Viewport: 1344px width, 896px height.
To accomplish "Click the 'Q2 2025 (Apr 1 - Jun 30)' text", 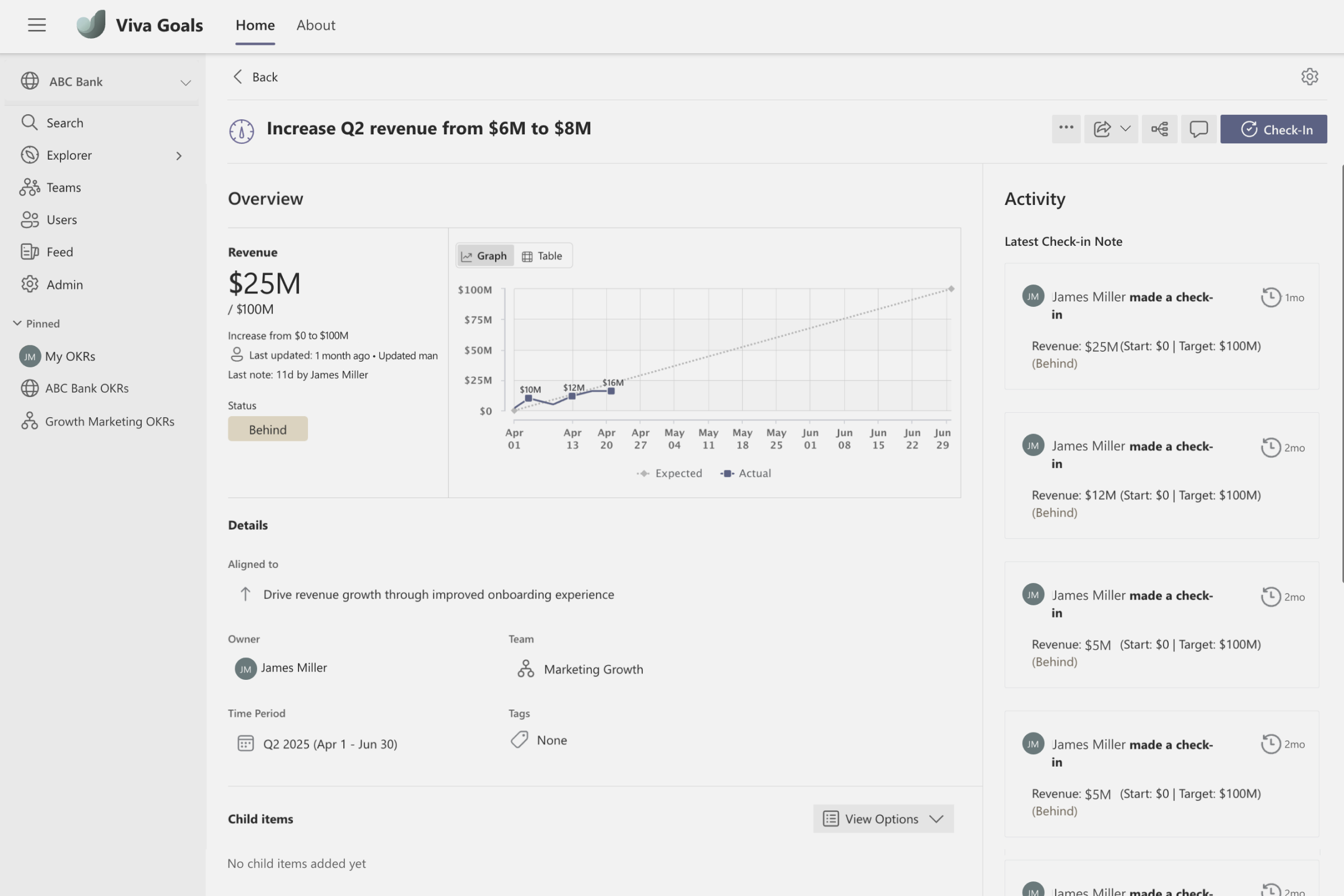I will coord(330,744).
